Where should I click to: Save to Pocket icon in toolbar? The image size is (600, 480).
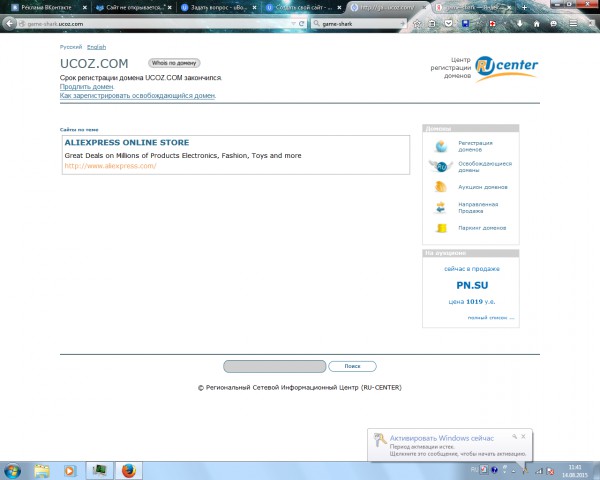click(x=448, y=24)
